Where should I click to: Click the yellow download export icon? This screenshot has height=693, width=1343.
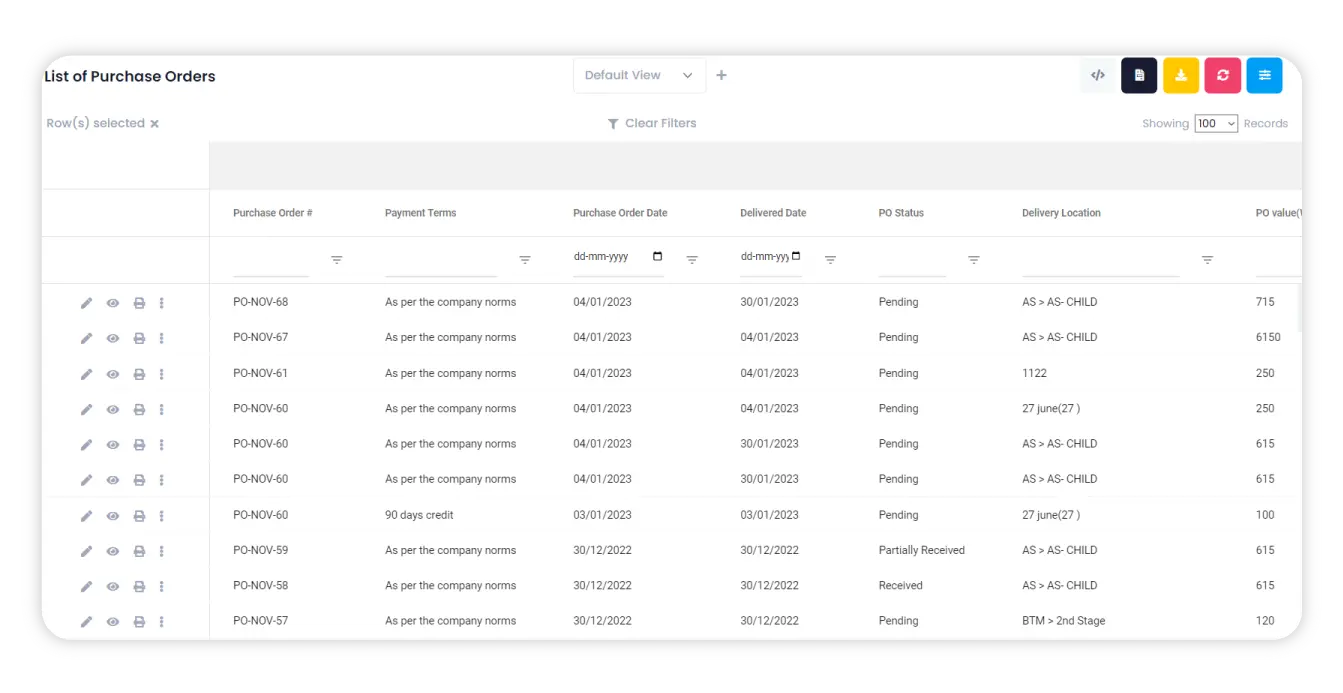(1181, 75)
